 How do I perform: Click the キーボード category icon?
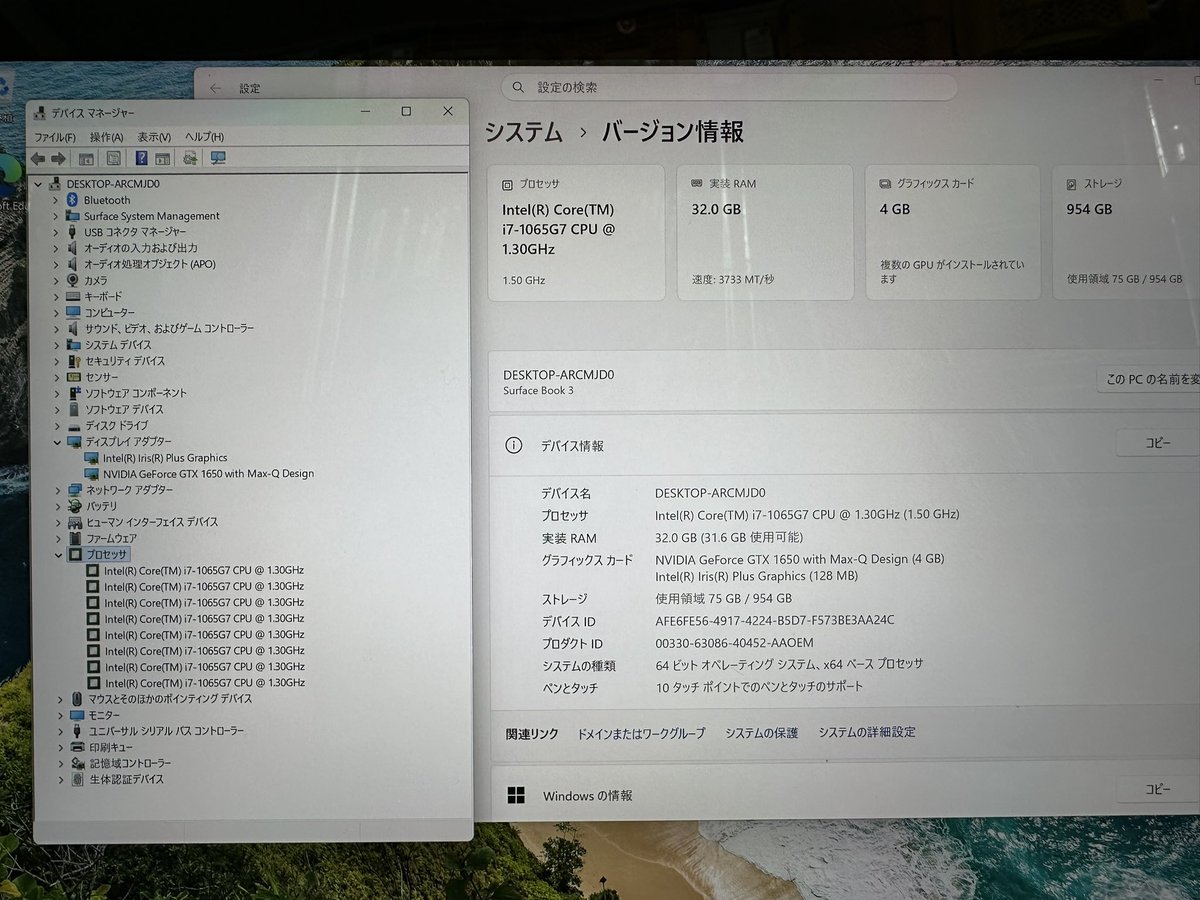(x=72, y=296)
